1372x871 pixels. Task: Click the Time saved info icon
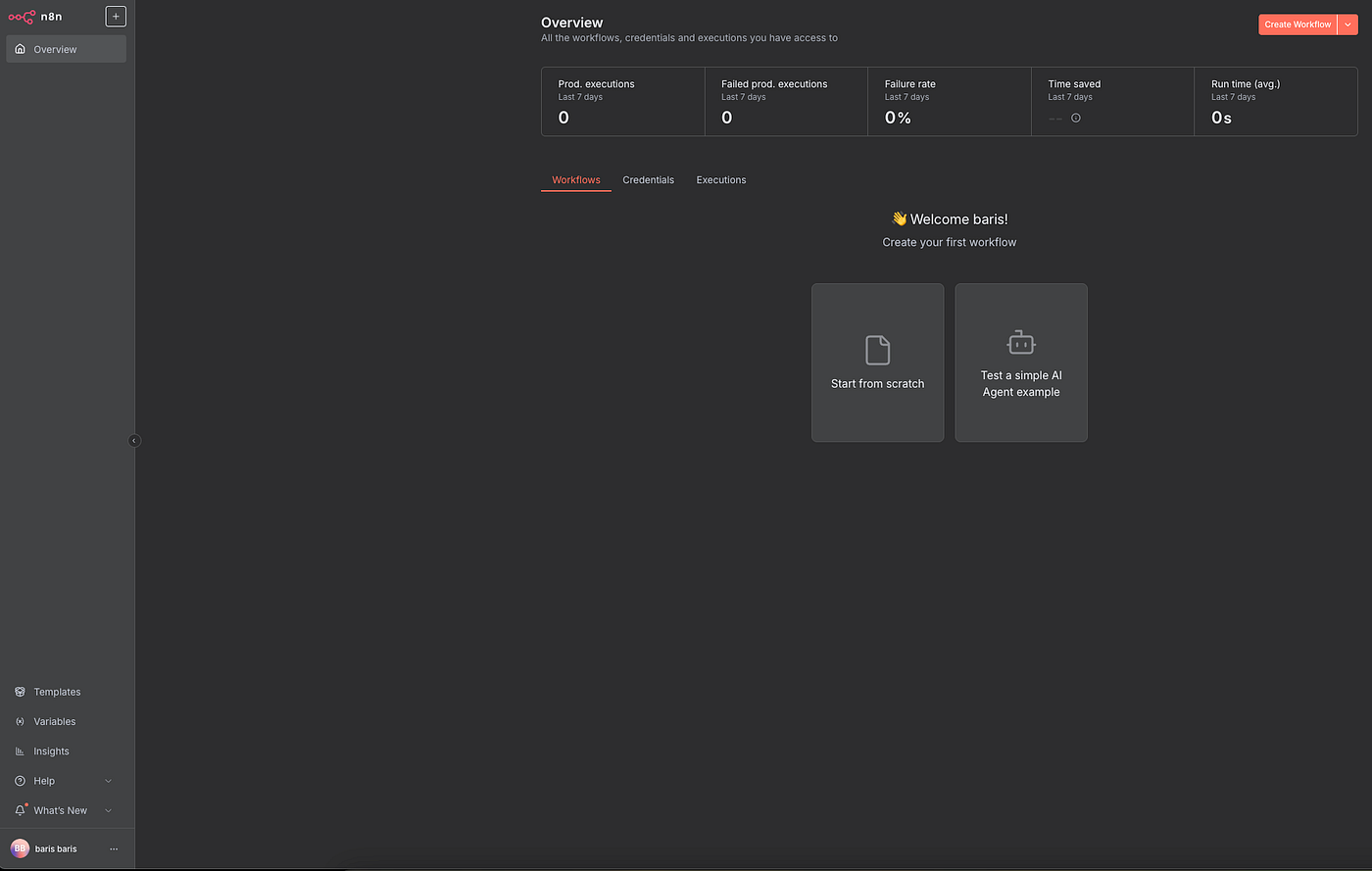point(1076,118)
